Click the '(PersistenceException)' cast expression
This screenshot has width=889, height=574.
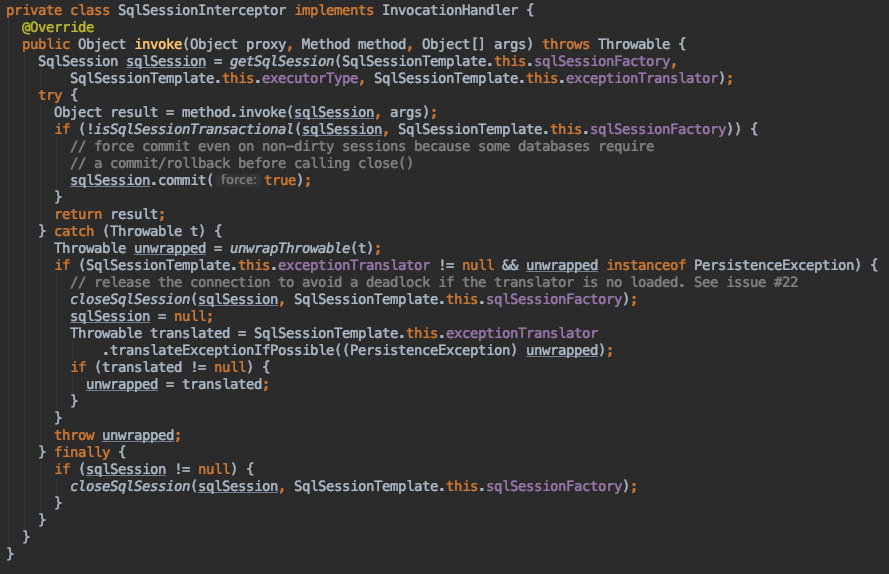click(430, 351)
